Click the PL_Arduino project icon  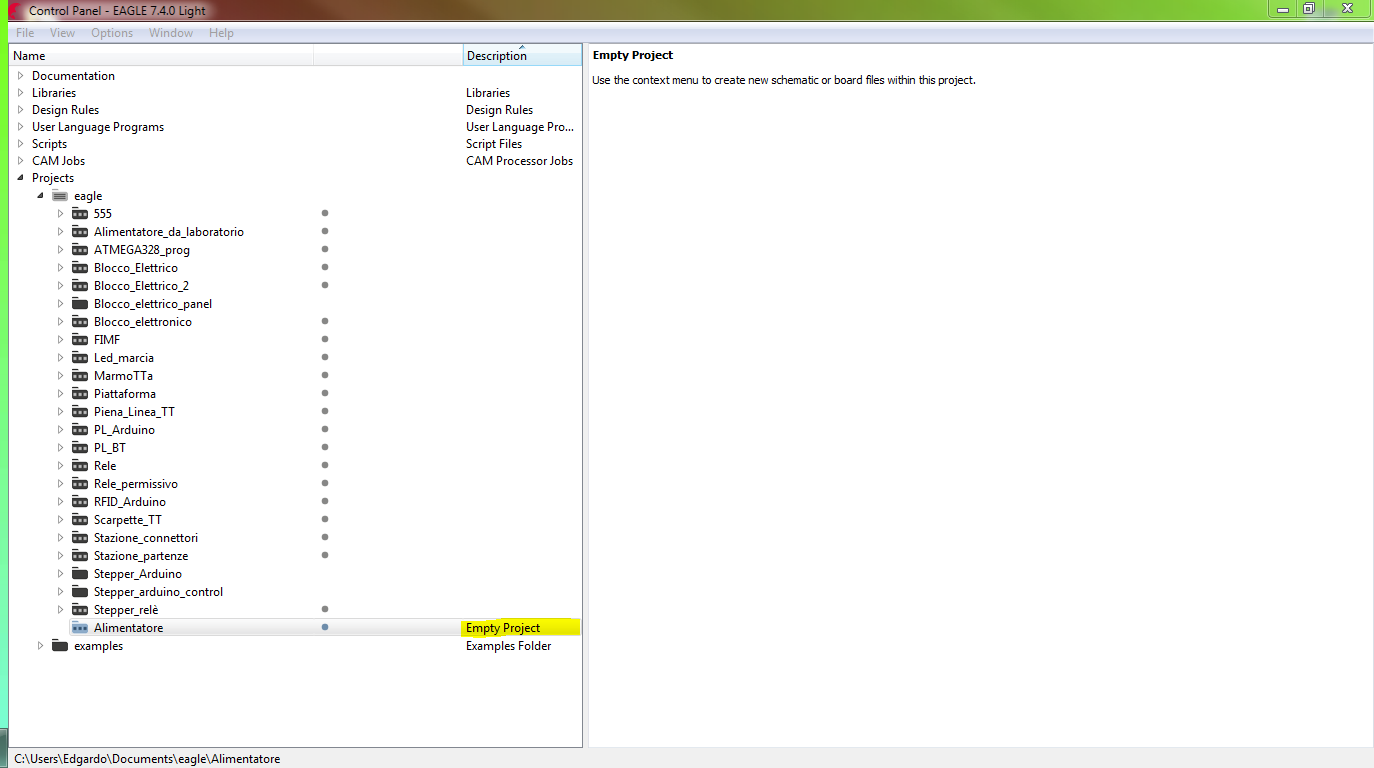pyautogui.click(x=80, y=430)
